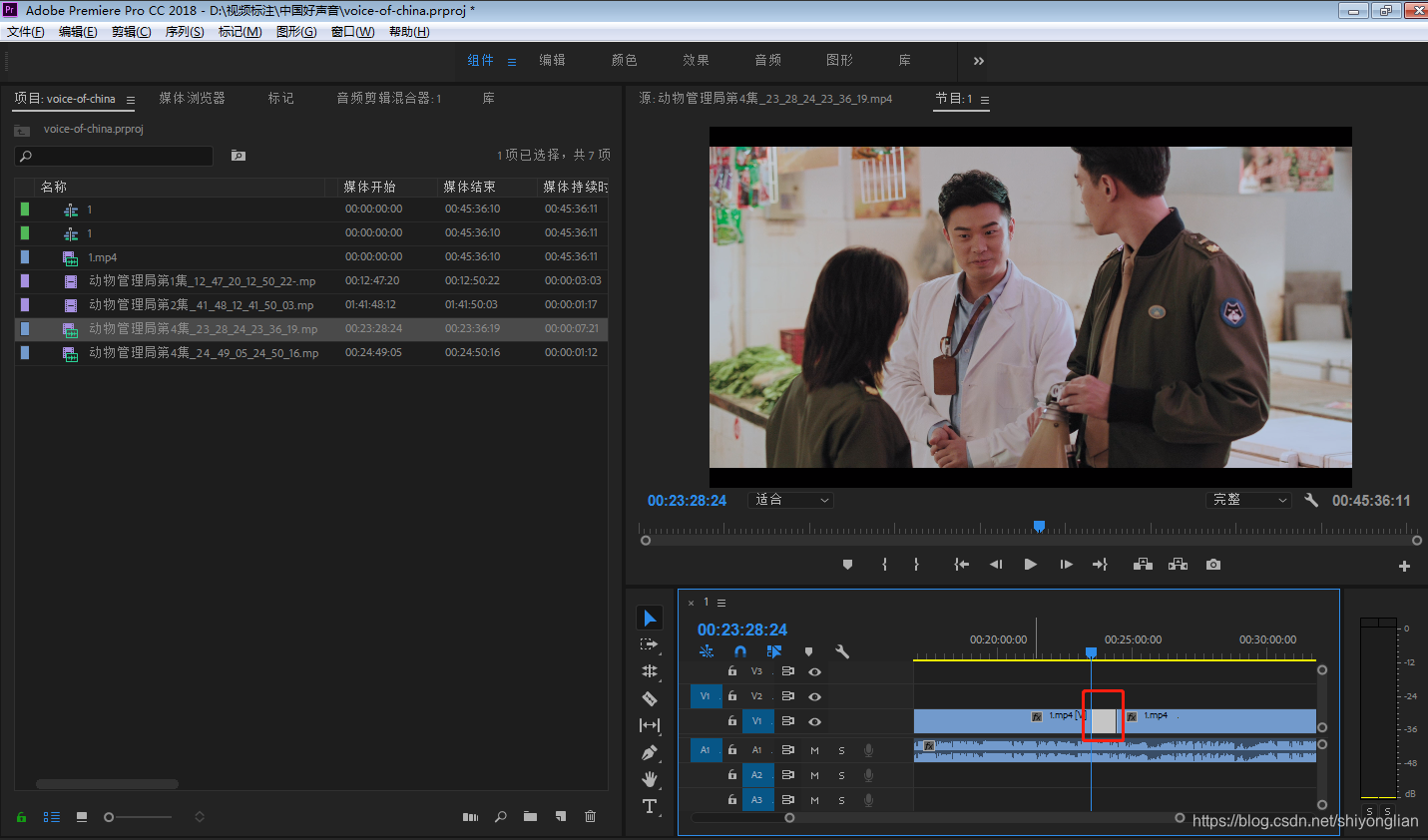This screenshot has height=840, width=1428.
Task: Click Find icon in project panel
Action: pos(501,816)
